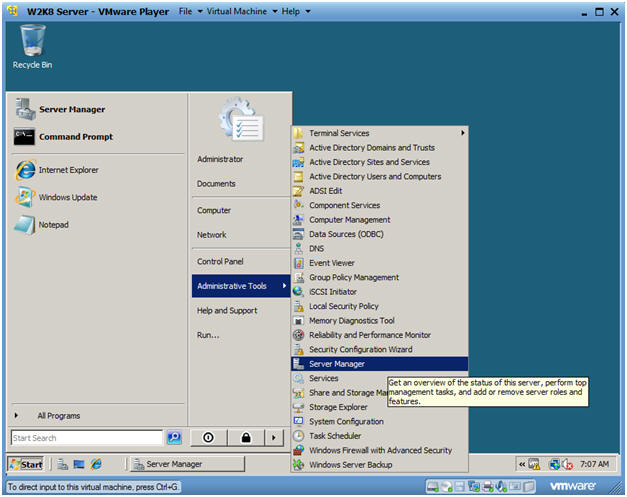
Task: Select Administrative Tools menu entry
Action: [x=241, y=286]
